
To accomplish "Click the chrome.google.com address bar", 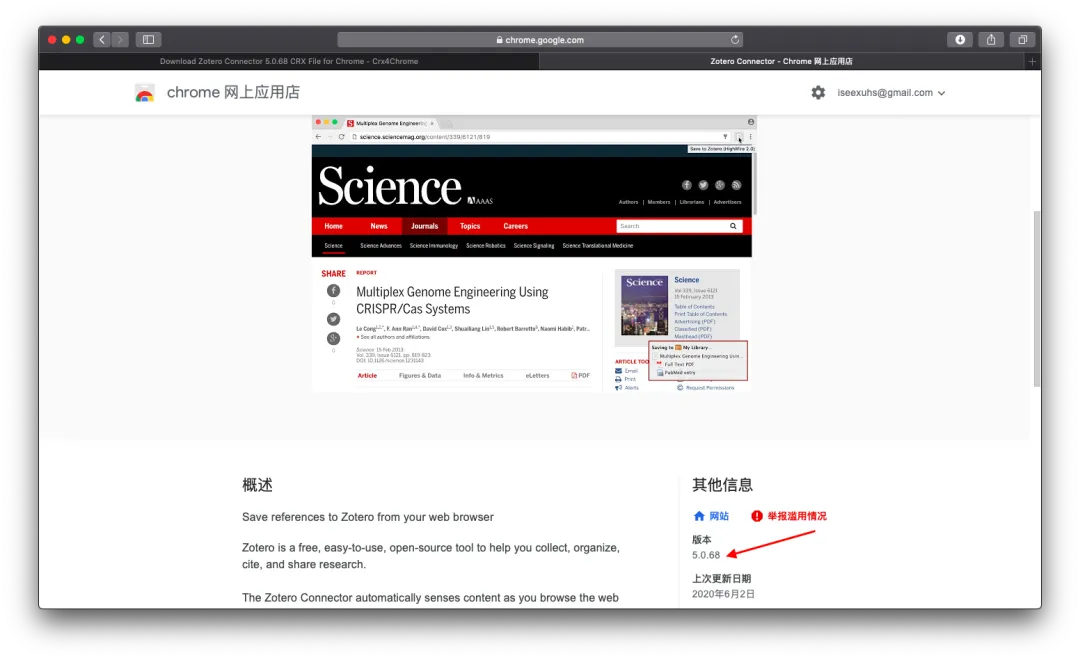I will tap(540, 40).
